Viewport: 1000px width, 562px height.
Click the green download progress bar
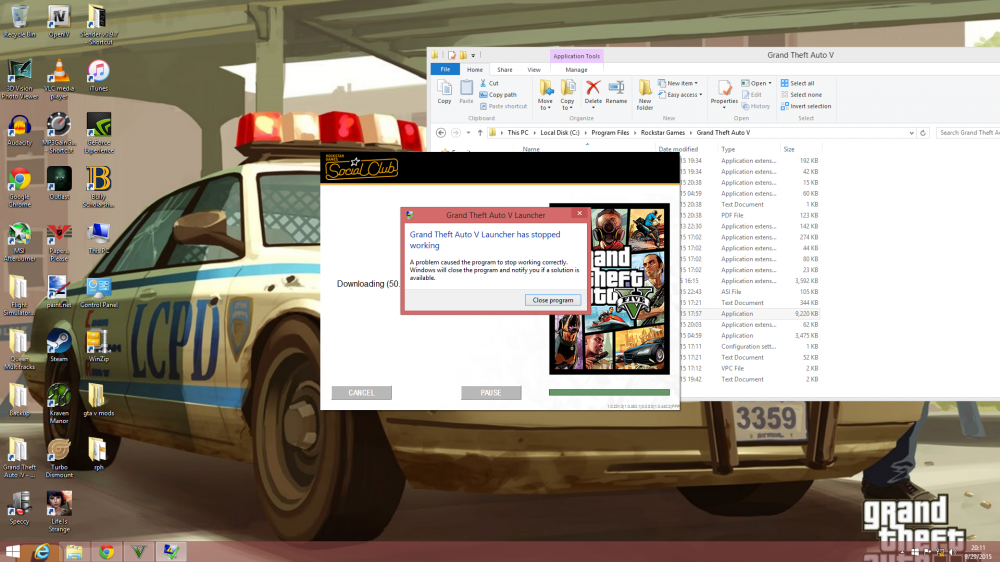pos(609,392)
